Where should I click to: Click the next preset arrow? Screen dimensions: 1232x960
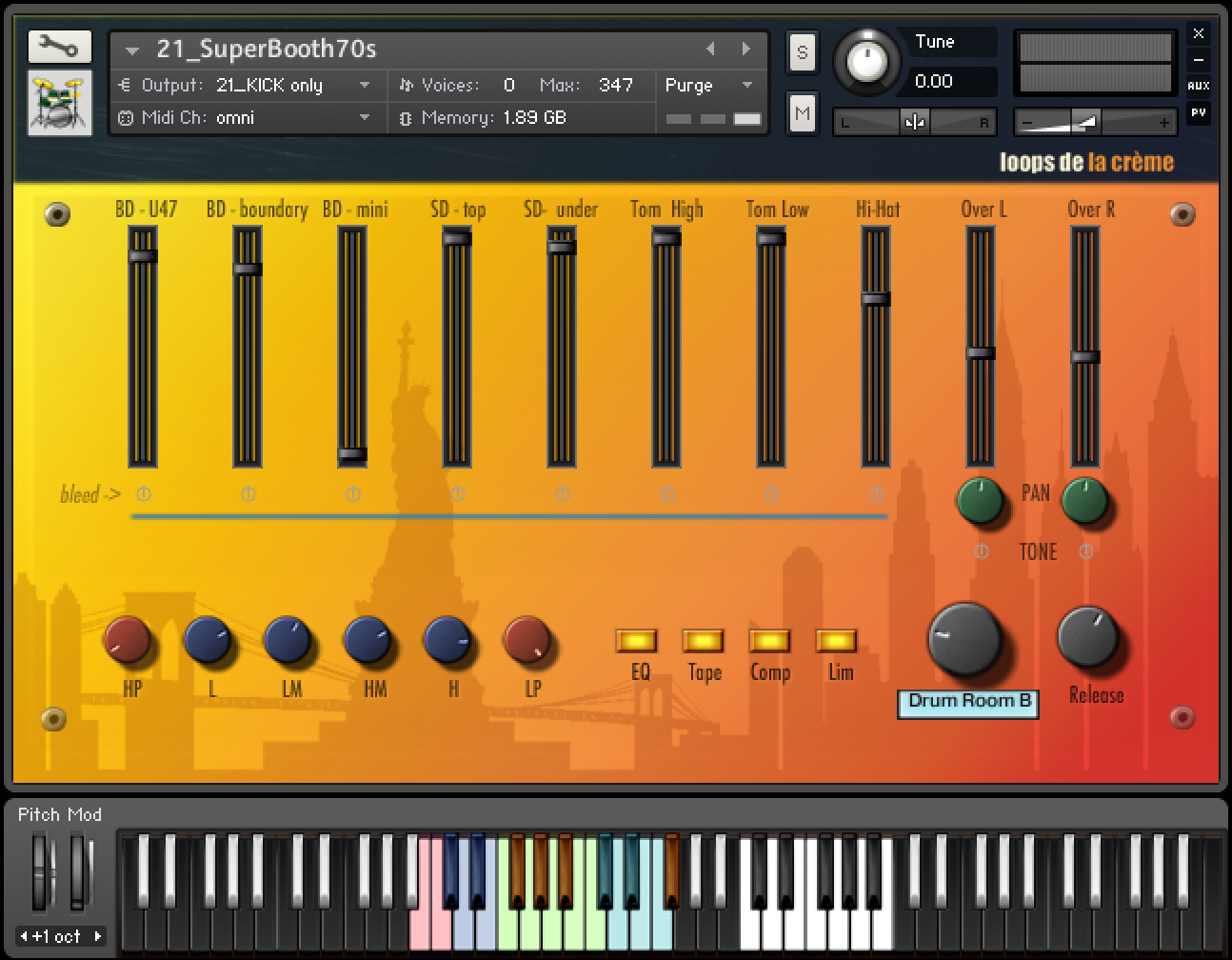point(745,49)
